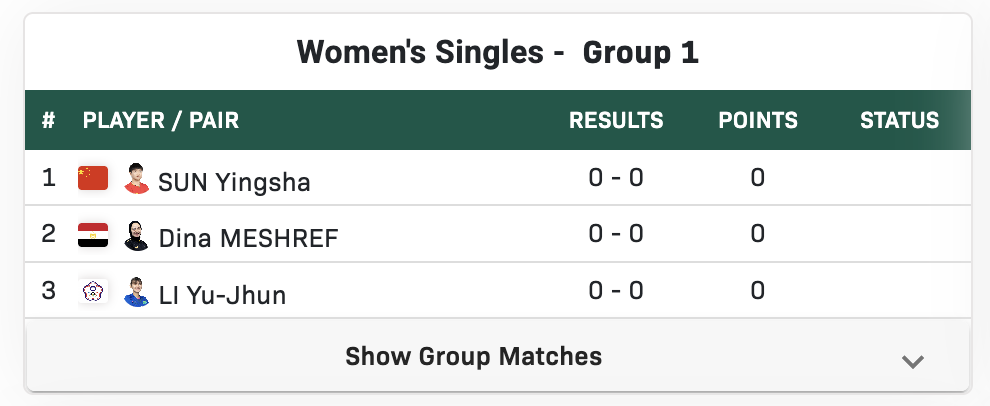990x406 pixels.
Task: Click LI Yu-Jhun's 0 - 0 result
Action: (x=616, y=292)
